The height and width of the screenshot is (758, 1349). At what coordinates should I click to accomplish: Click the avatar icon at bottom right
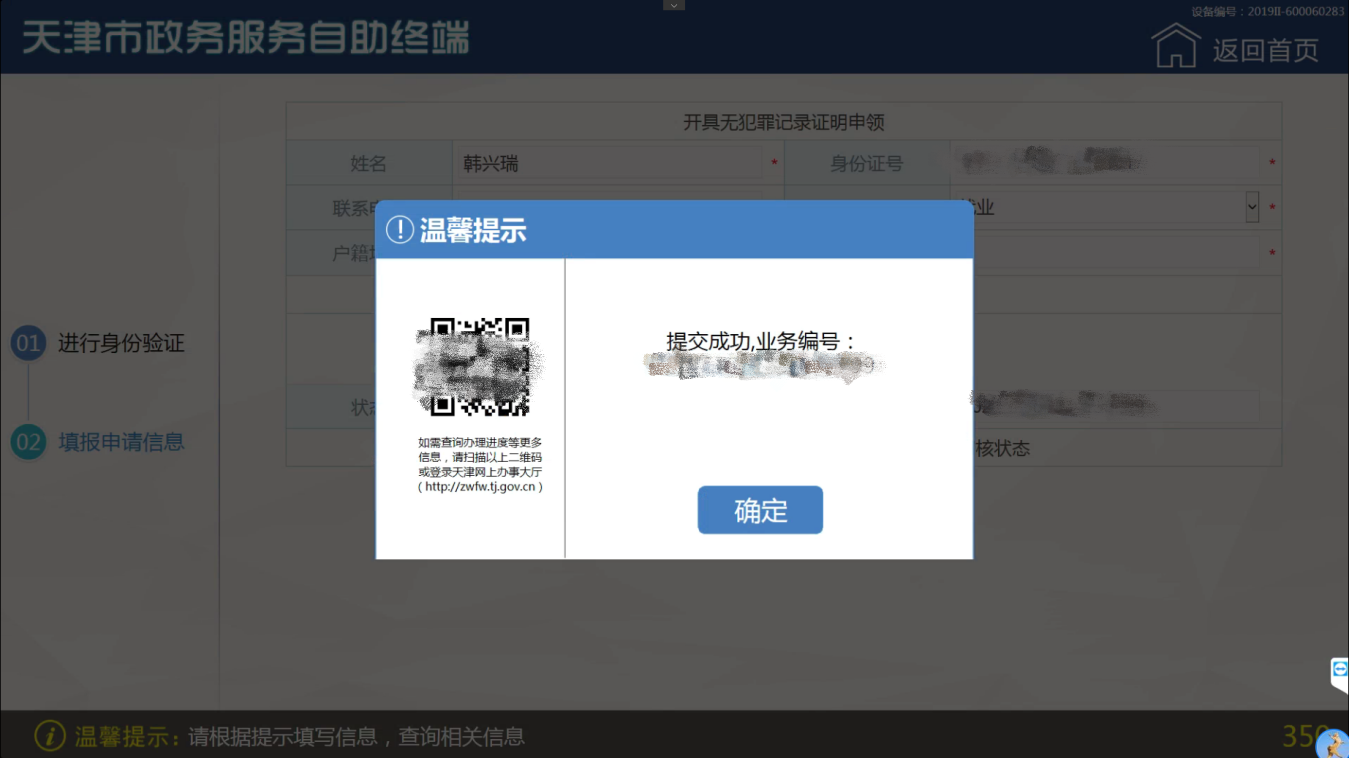[x=1333, y=743]
